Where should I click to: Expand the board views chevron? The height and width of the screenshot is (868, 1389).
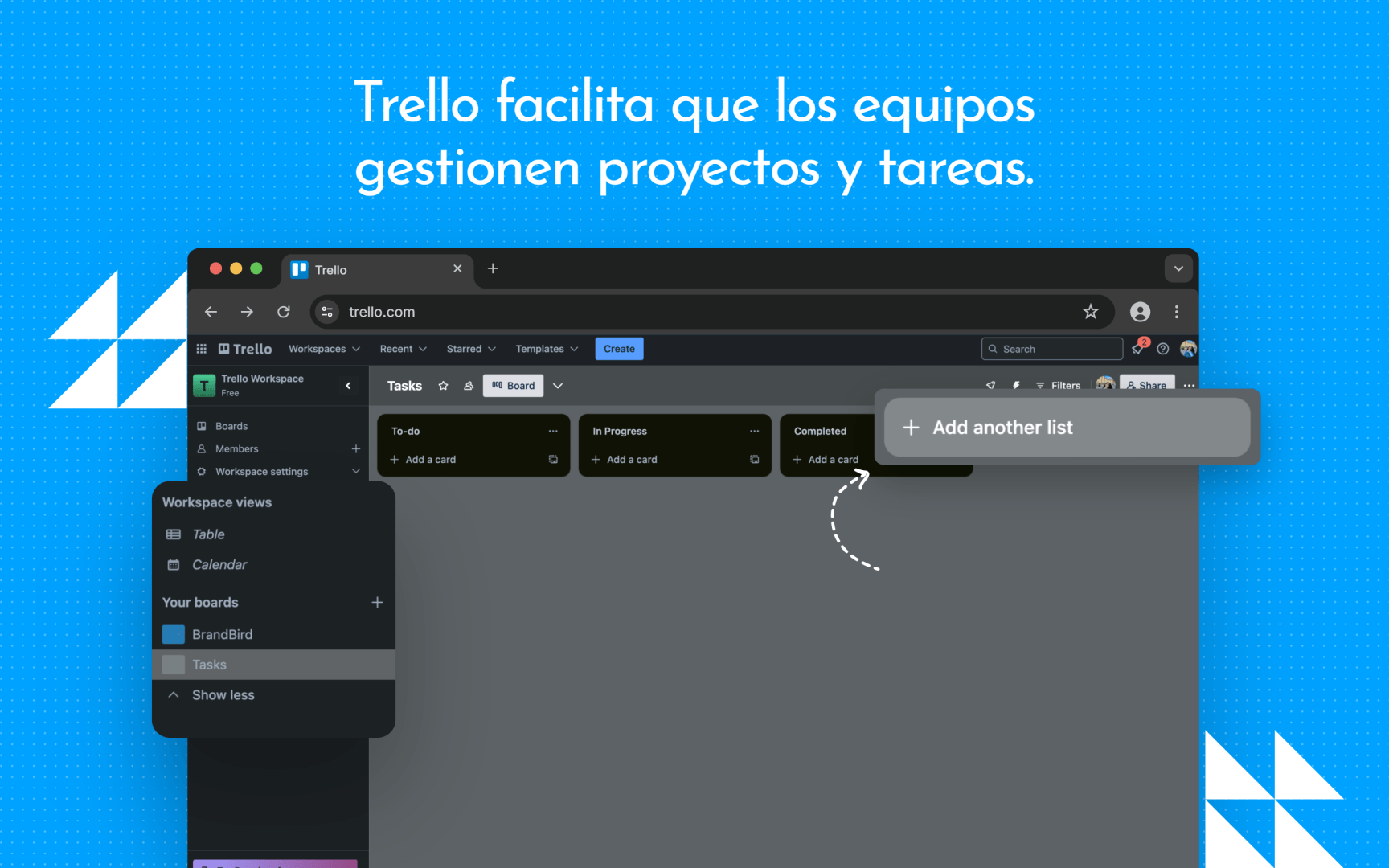point(558,386)
